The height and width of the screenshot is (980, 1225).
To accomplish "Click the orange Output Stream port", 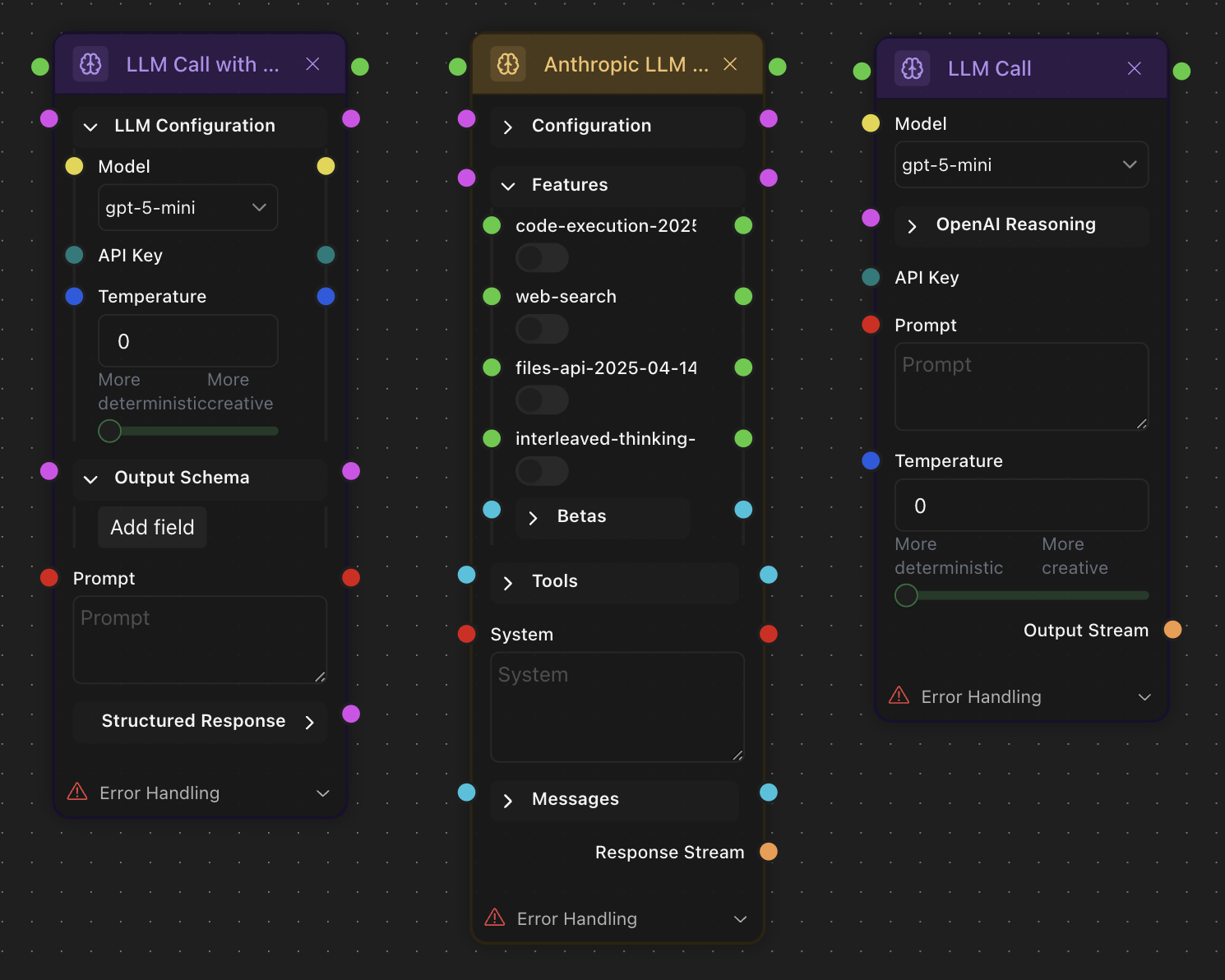I will click(x=1172, y=630).
